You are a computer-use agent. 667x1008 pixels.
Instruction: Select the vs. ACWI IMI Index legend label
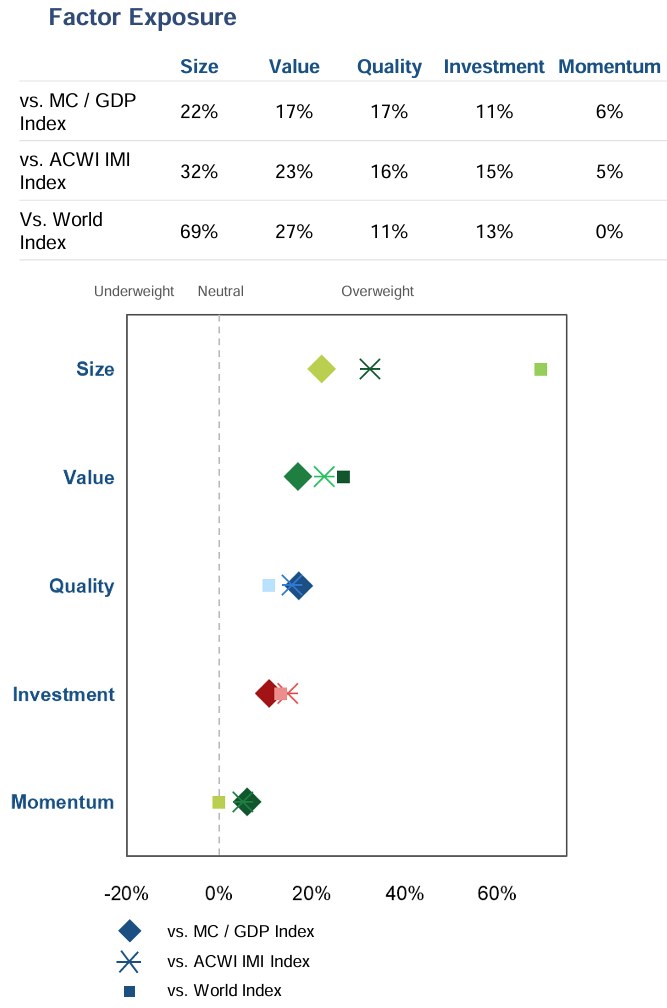point(239,961)
